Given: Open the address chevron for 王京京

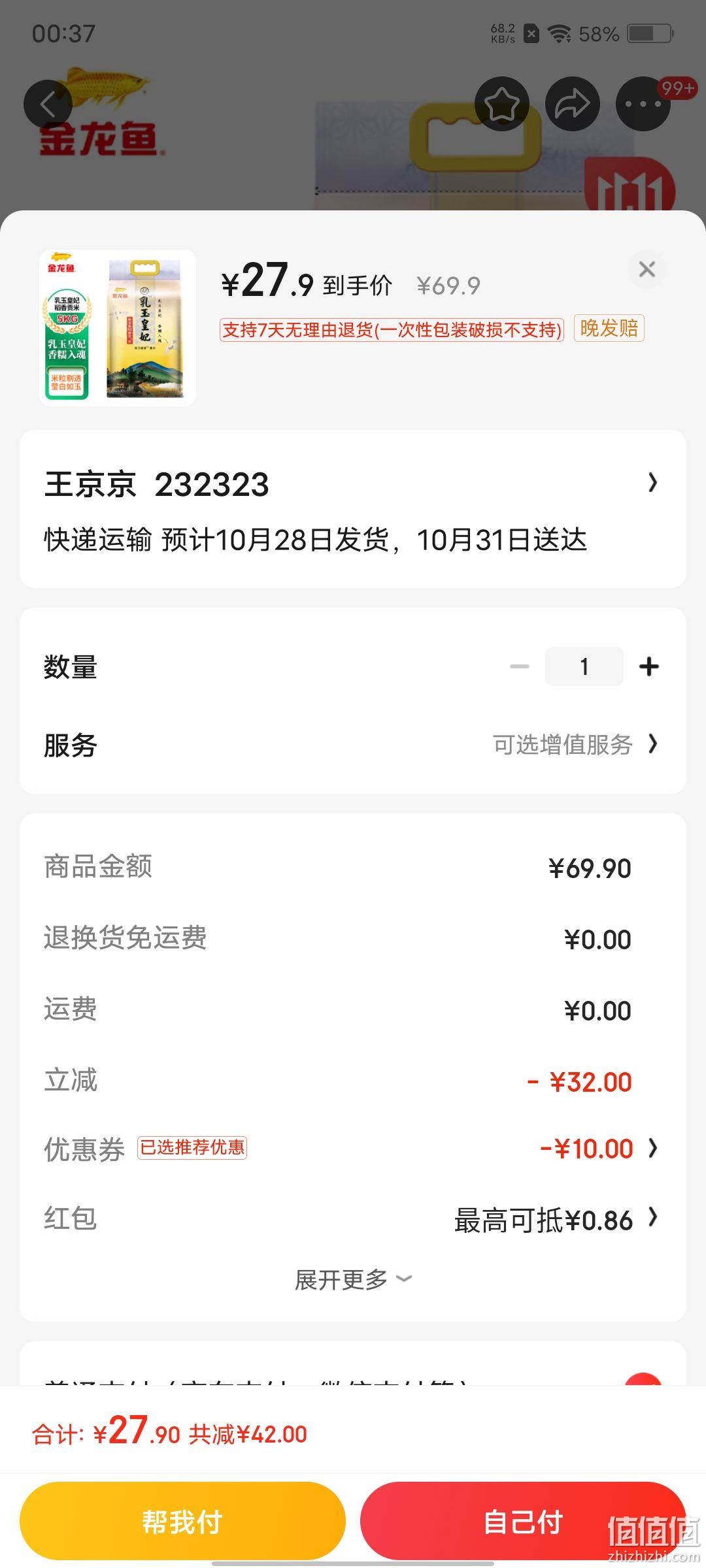Looking at the screenshot, I should pos(652,483).
